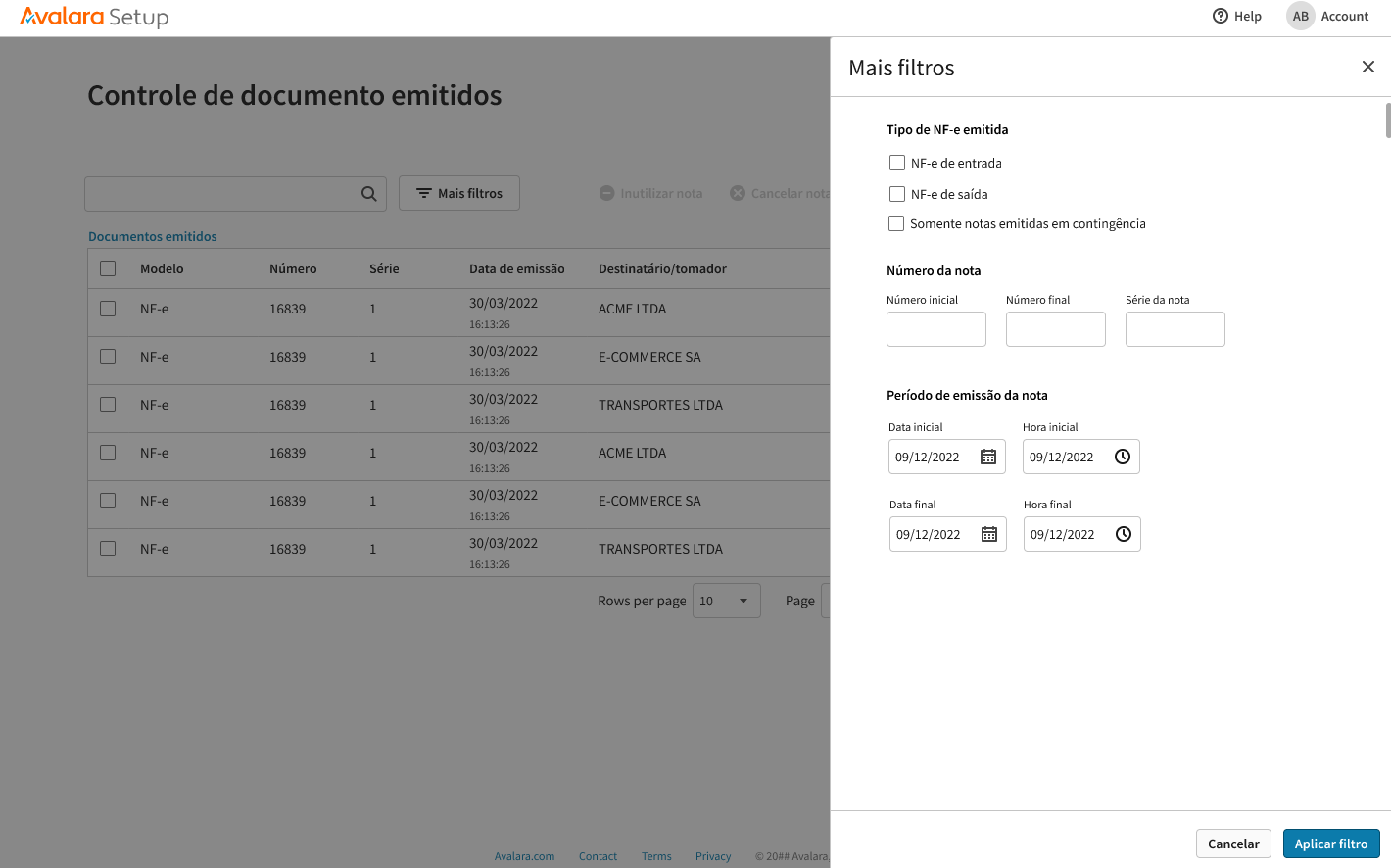
Task: Open calendar picker for Data inicial
Action: click(x=988, y=457)
